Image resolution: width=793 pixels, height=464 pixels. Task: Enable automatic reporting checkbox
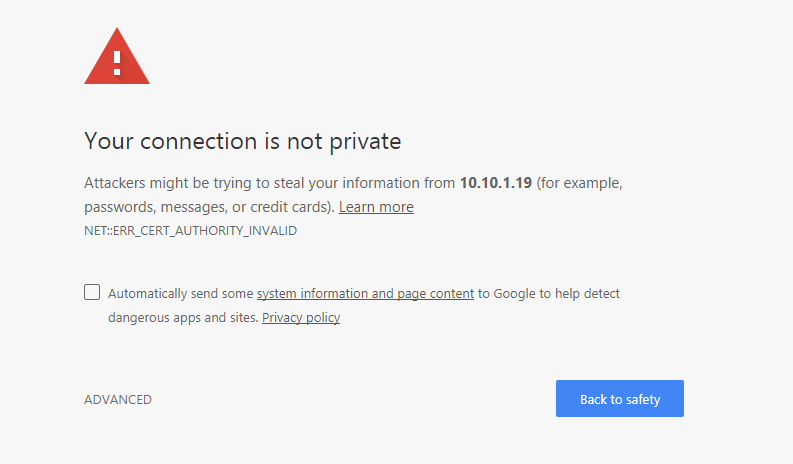92,292
